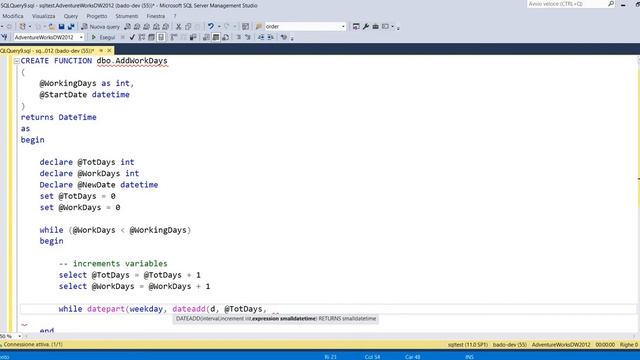Screen dimensions: 640x360
Task: Open the Progetto menu
Action: point(97,16)
